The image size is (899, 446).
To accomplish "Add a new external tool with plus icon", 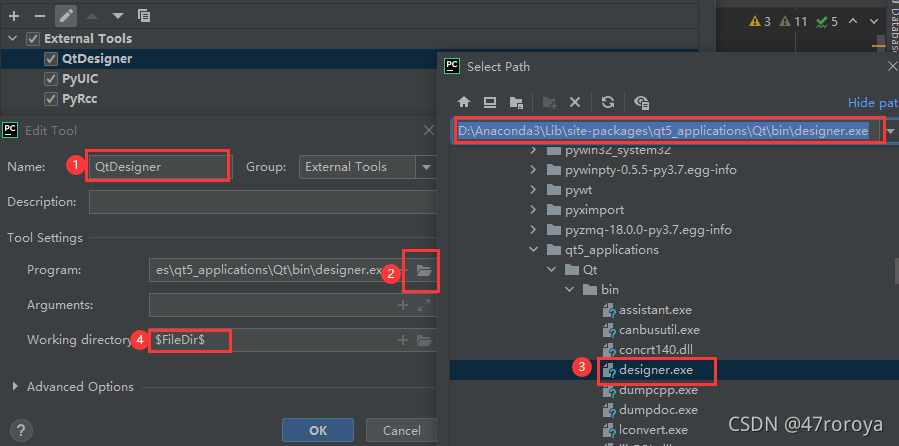I will [x=14, y=16].
